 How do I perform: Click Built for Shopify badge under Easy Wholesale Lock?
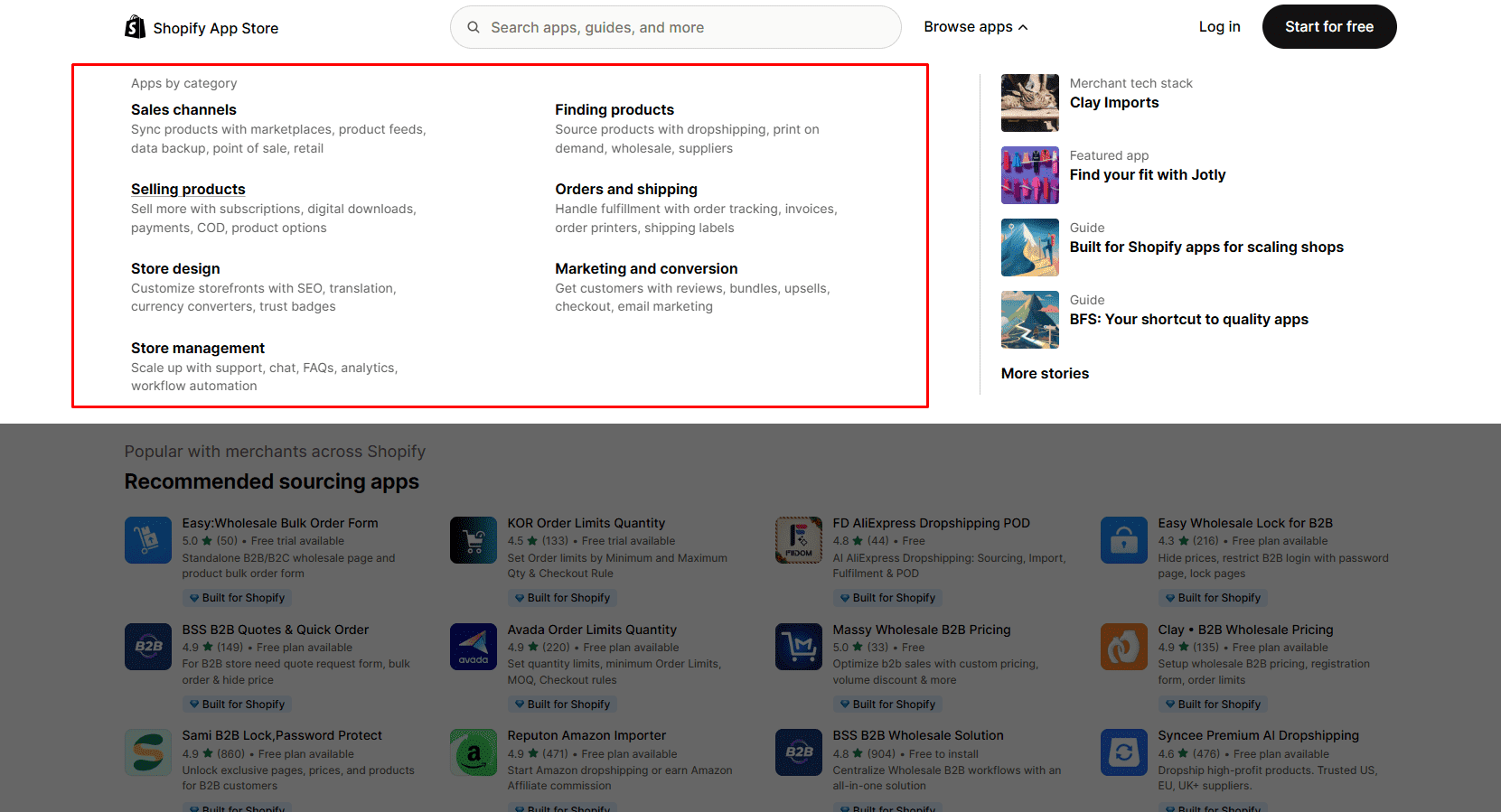1213,598
